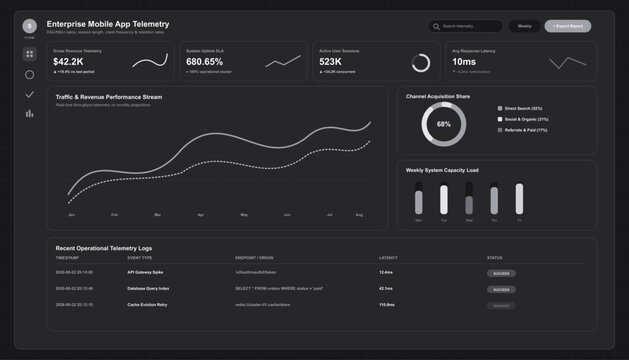Open the checkmark tasks icon in sidebar
The width and height of the screenshot is (629, 360).
pos(29,94)
